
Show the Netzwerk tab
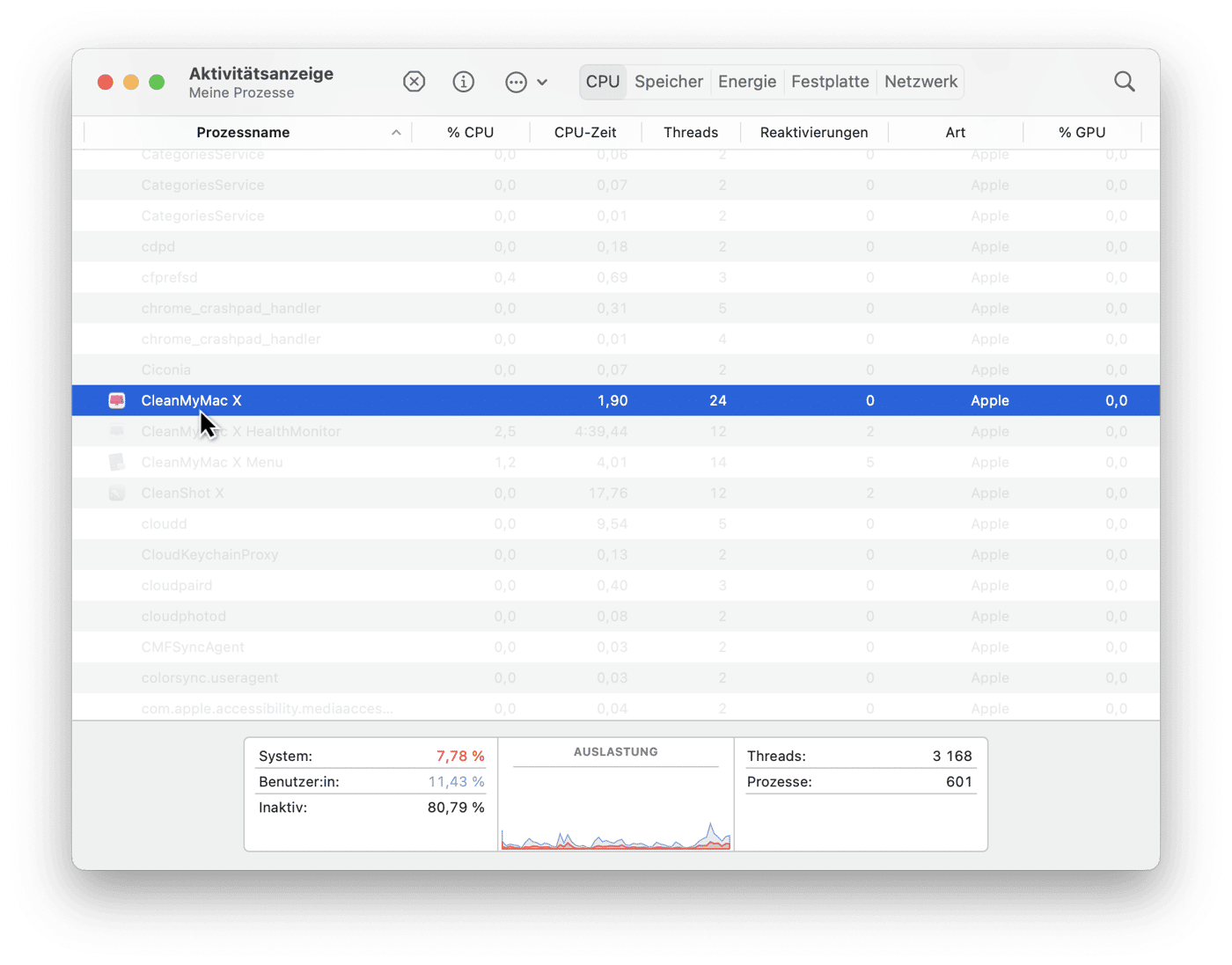tap(920, 82)
